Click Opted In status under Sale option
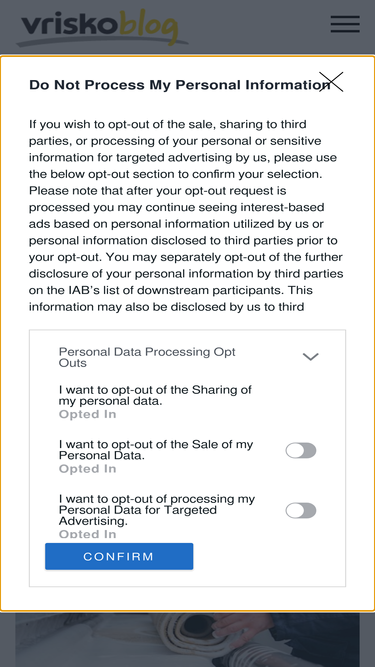 coord(87,469)
